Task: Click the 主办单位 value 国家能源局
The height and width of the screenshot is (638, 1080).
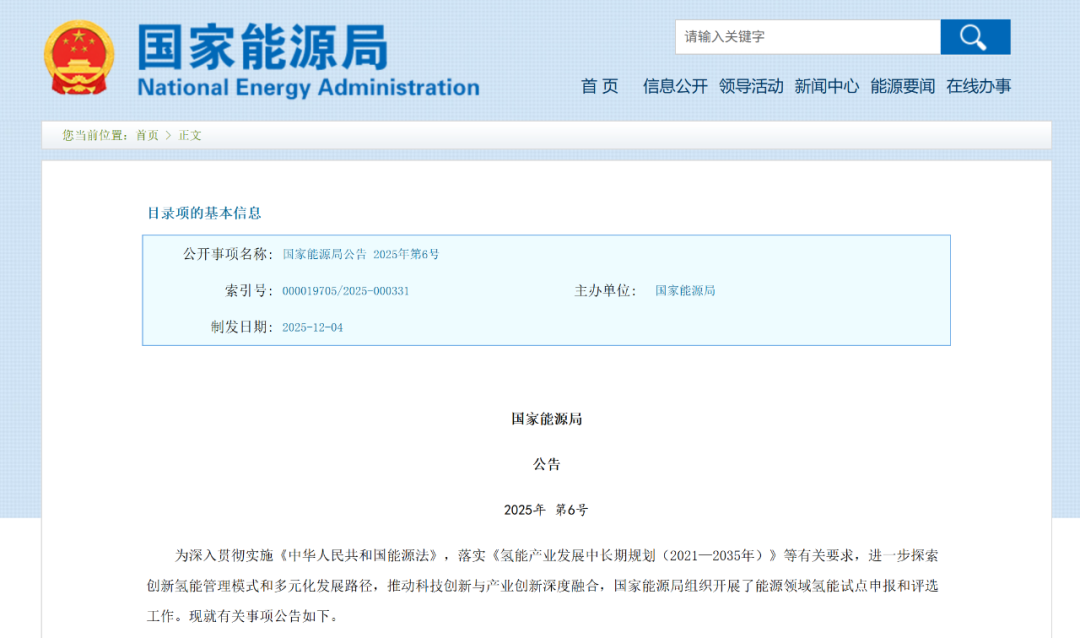Action: 685,291
